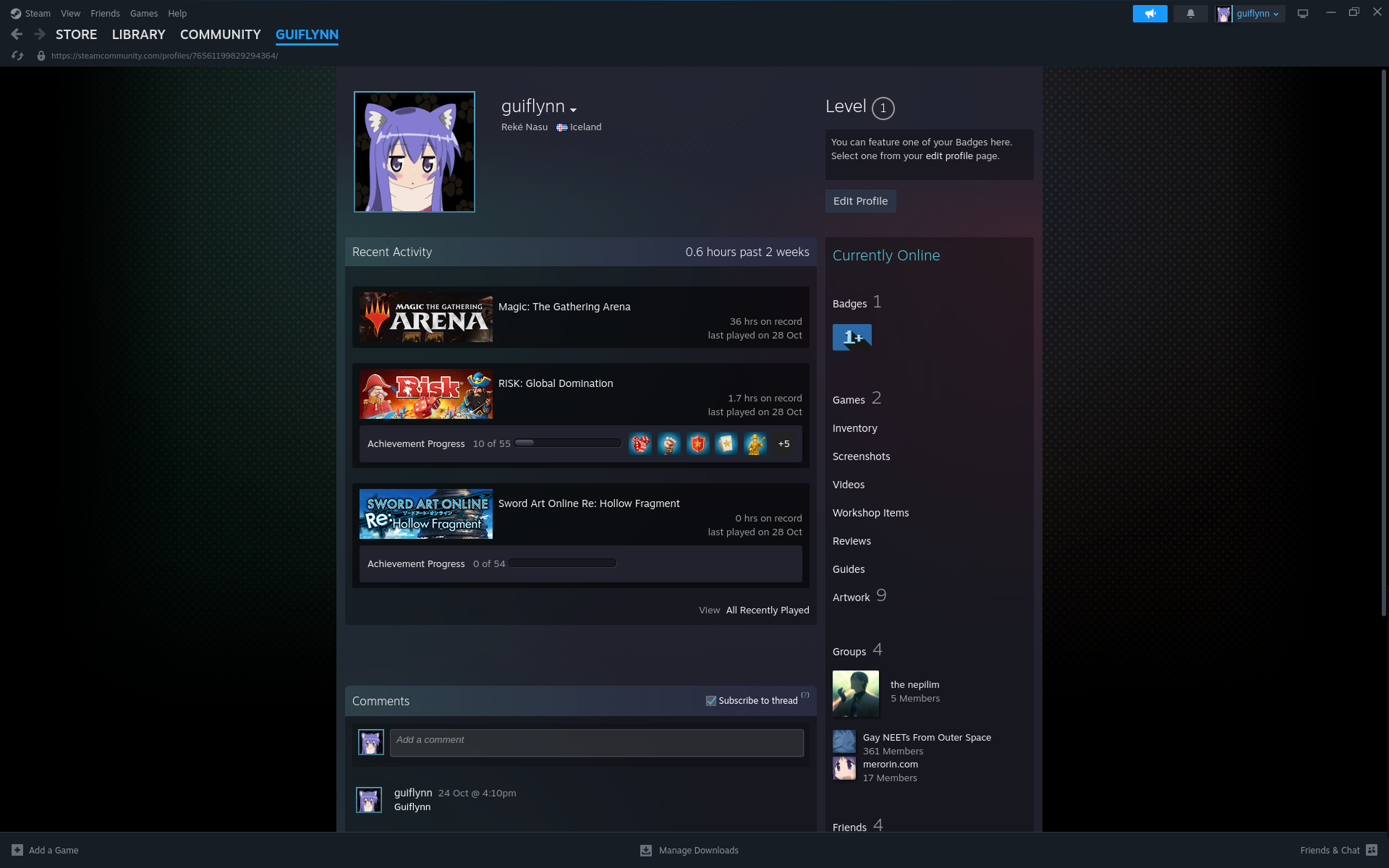The image size is (1389, 868).
Task: Expand the guiflynn profile name dropdown arrow
Action: pyautogui.click(x=573, y=110)
